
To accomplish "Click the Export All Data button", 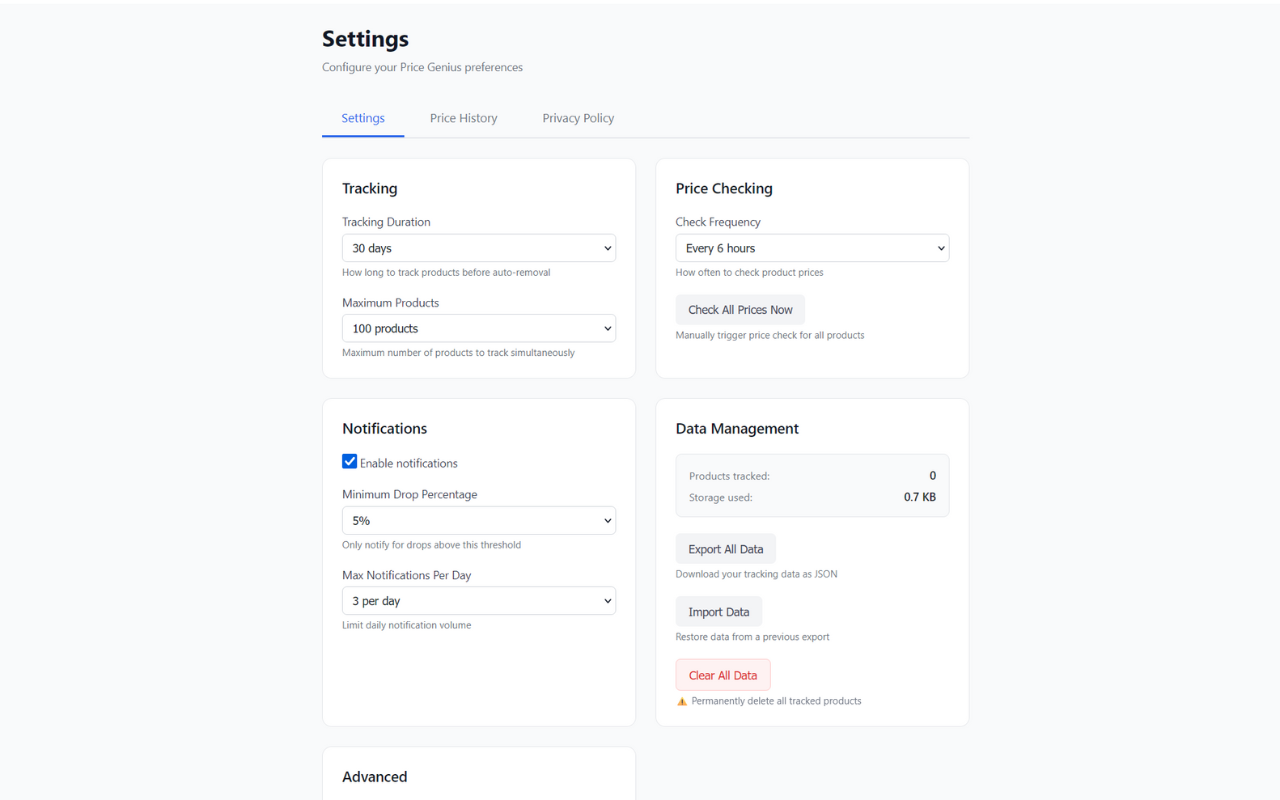I will (725, 549).
